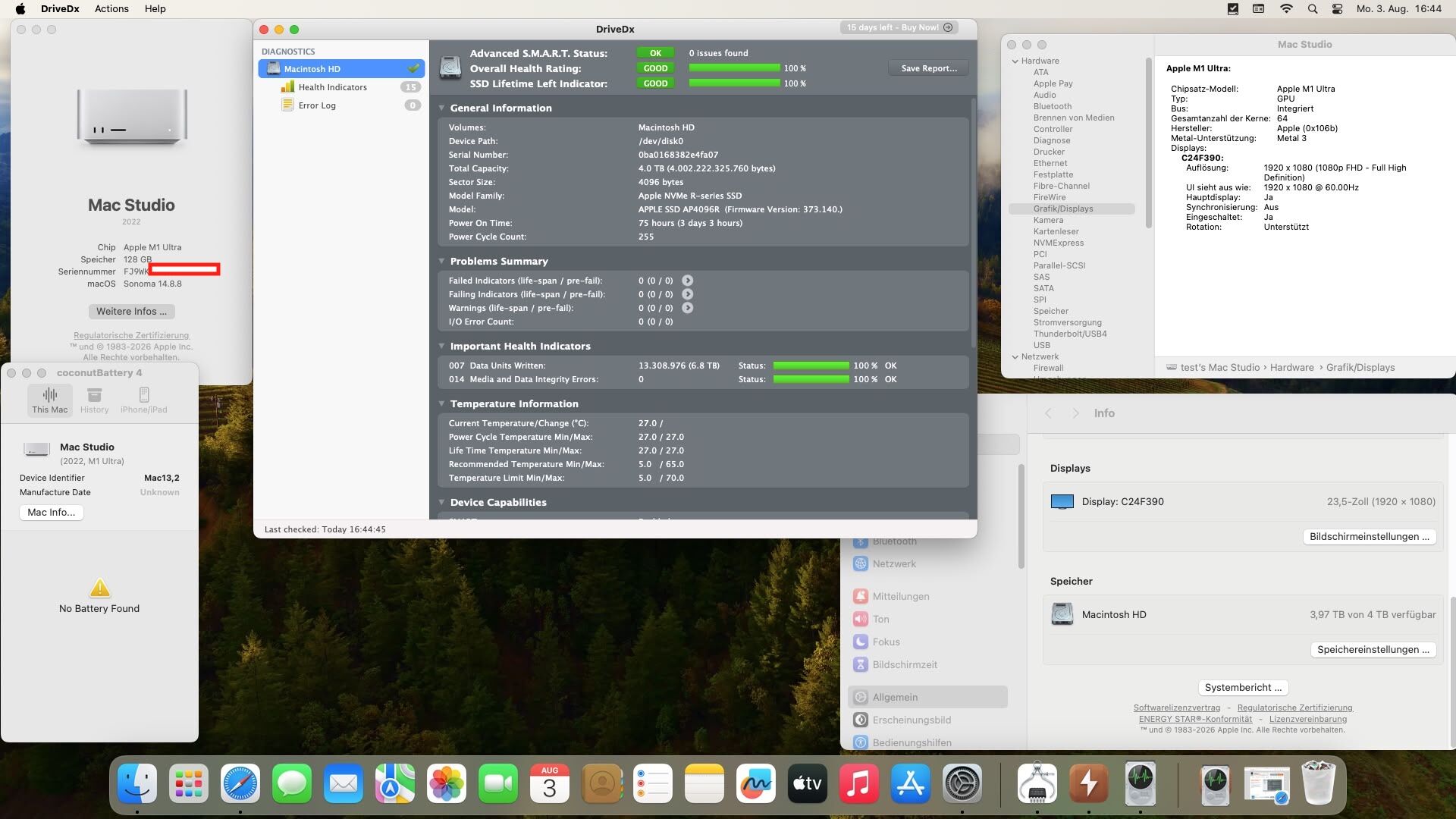Open the Apple menu

click(20, 9)
